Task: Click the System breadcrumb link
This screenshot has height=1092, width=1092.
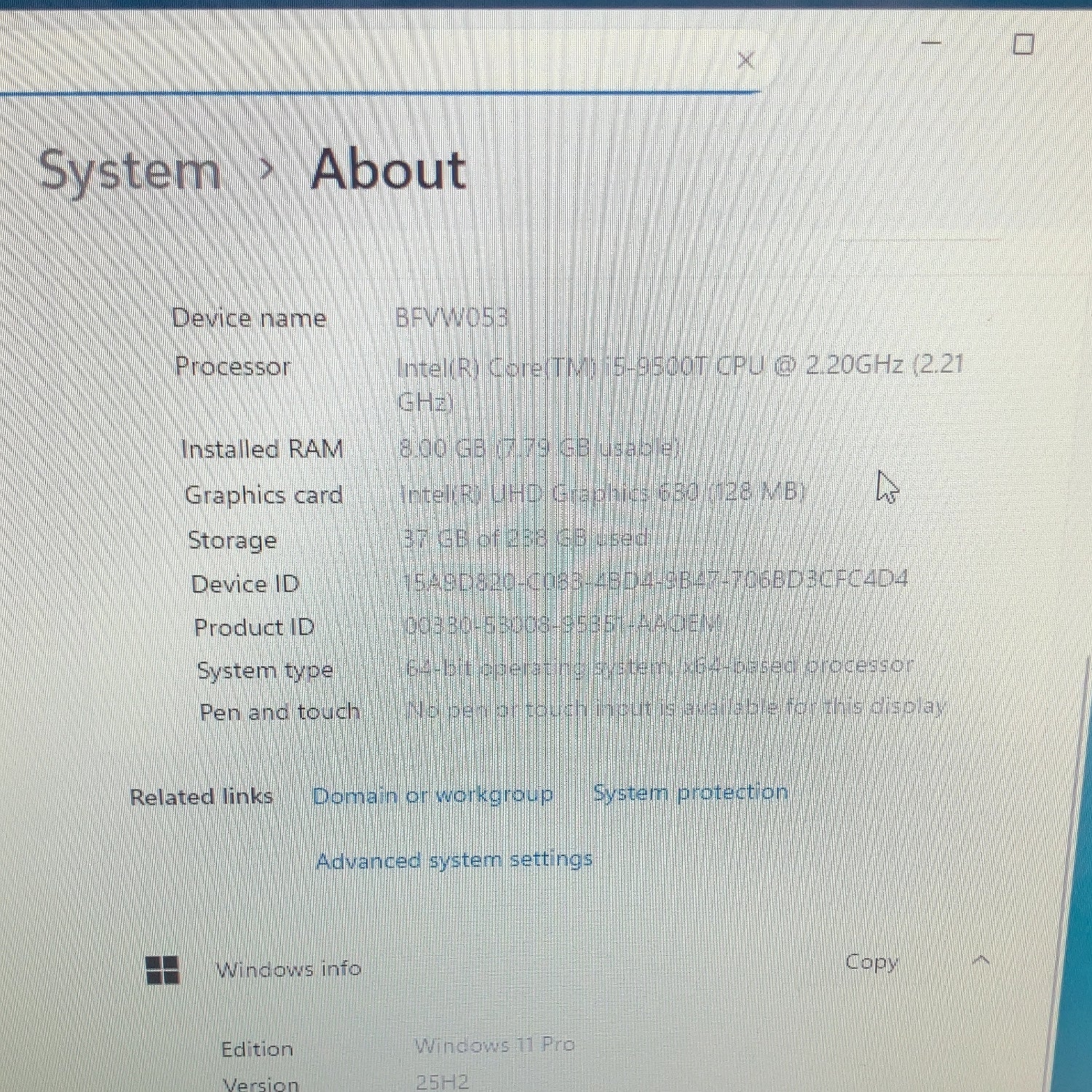Action: pyautogui.click(x=130, y=172)
